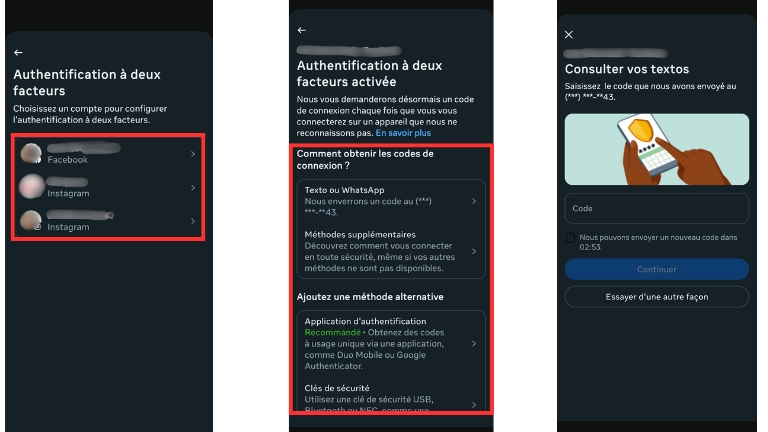
Task: Go back from the account selection screen
Action: click(18, 52)
